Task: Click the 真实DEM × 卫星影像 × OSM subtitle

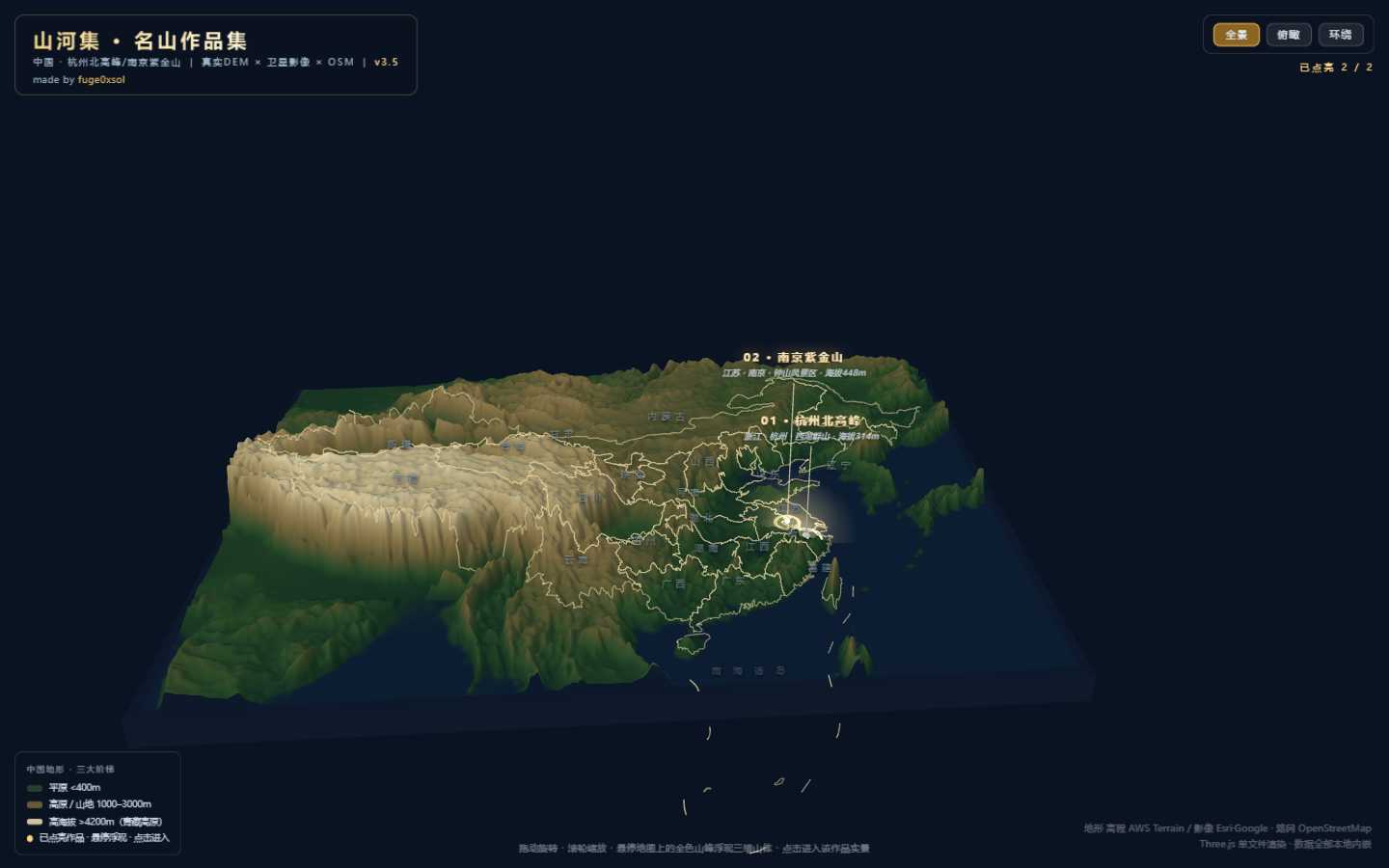Action: (278, 62)
